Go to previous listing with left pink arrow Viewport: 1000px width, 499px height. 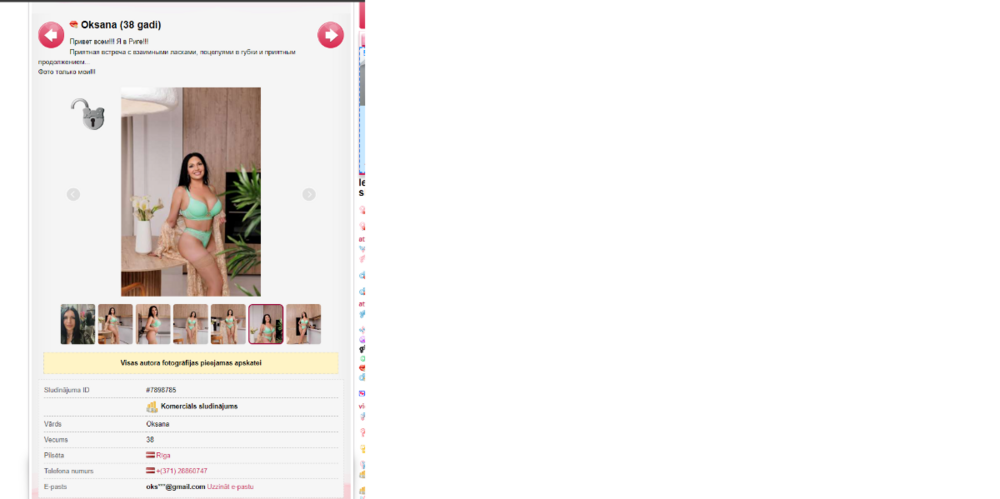point(51,35)
